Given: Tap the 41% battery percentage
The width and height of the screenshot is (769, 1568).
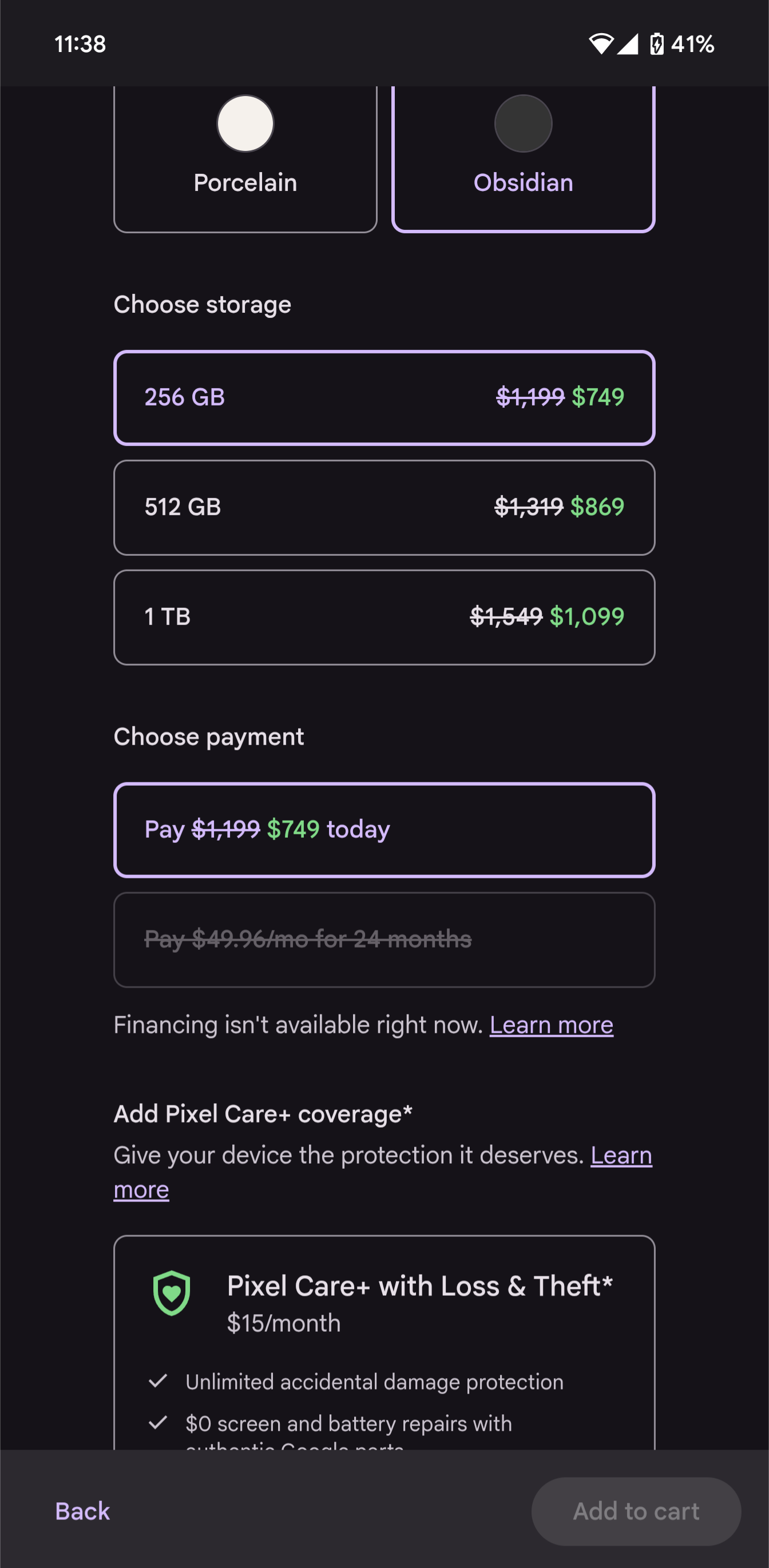Looking at the screenshot, I should [x=692, y=44].
